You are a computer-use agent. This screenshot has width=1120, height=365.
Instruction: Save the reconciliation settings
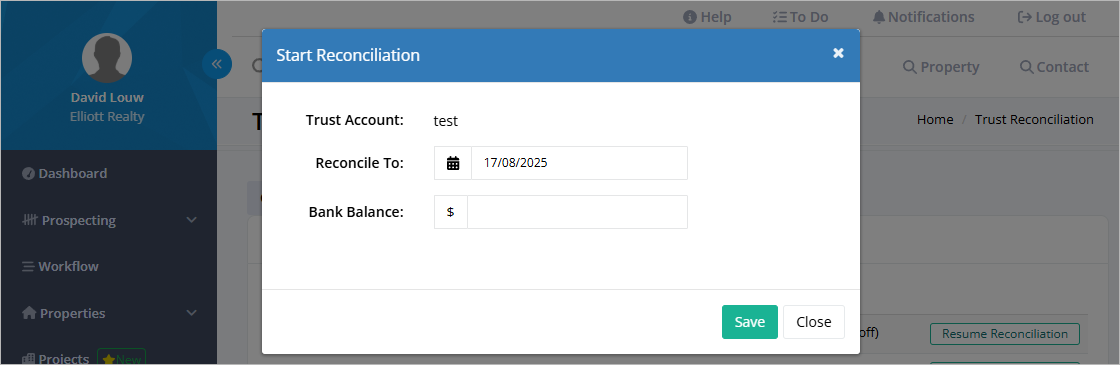pyautogui.click(x=749, y=322)
